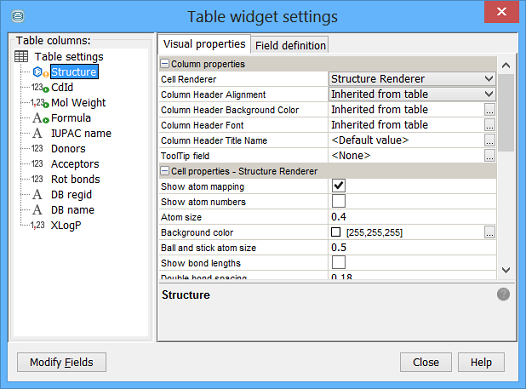Close the Table widget settings window
The image size is (526, 389).
502,12
